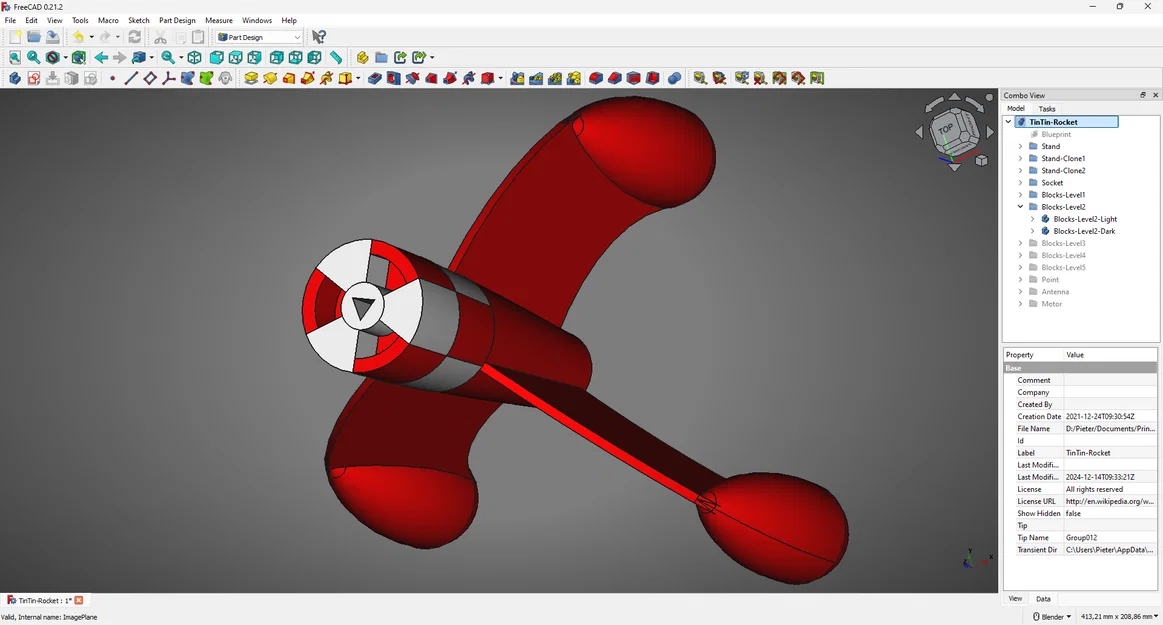1163x625 pixels.
Task: Click the small cube under navigation cube
Action: click(x=981, y=161)
